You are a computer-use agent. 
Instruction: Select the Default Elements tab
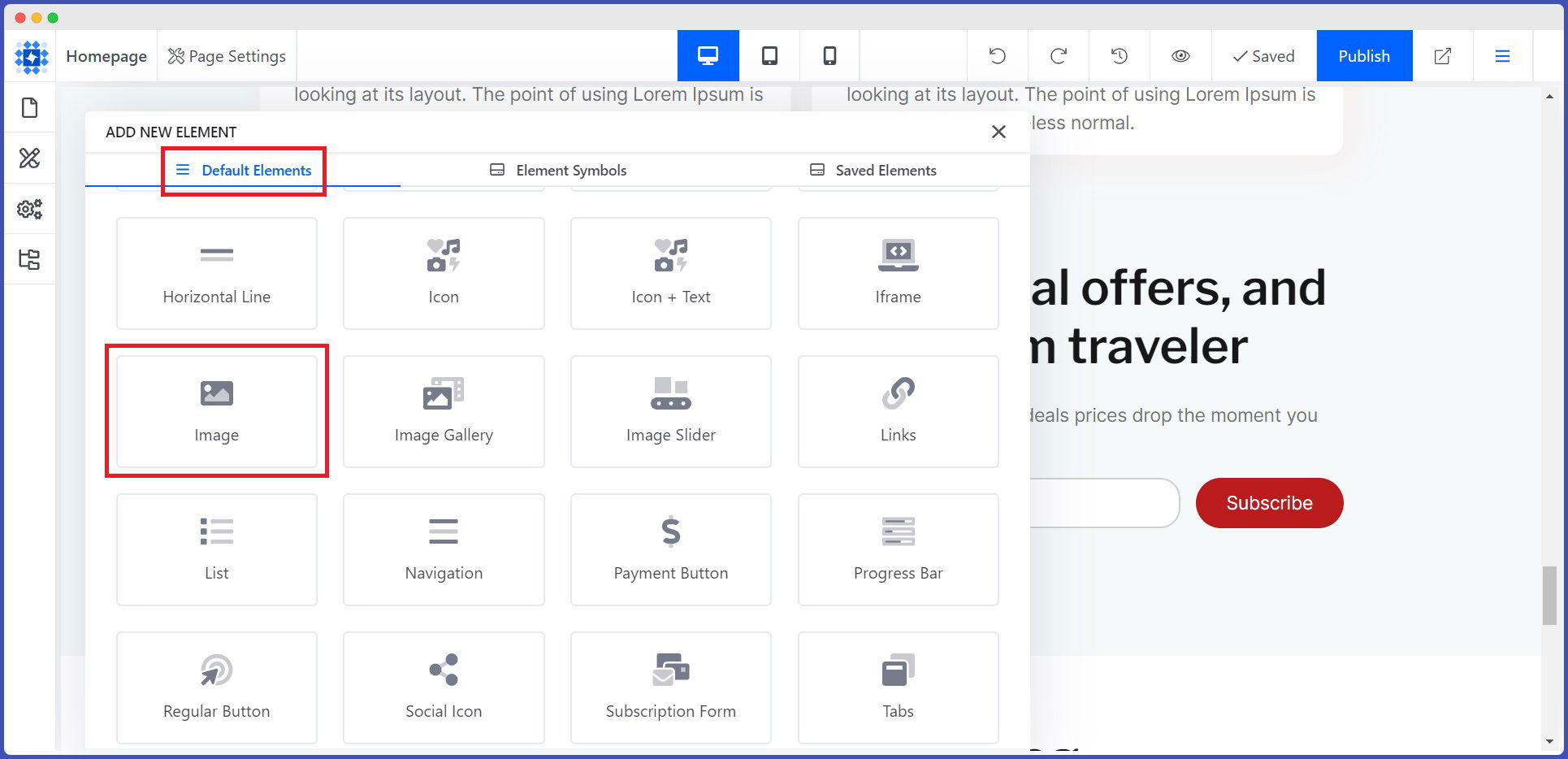[x=243, y=170]
